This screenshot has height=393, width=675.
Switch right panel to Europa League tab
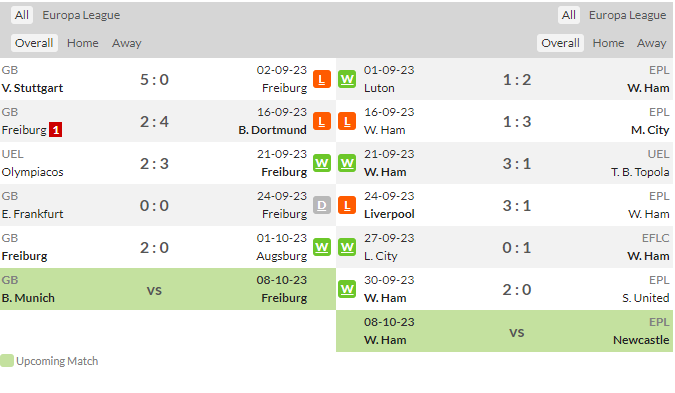tap(627, 15)
